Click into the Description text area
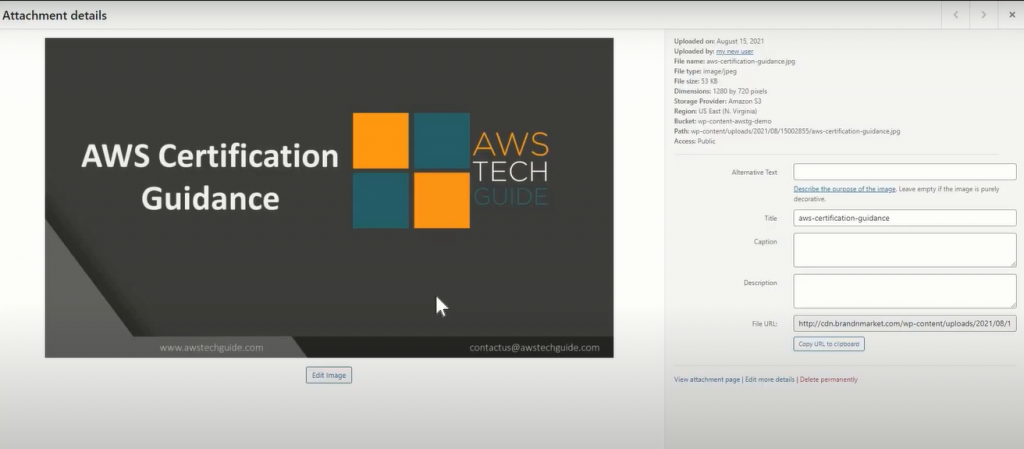The height and width of the screenshot is (449, 1024). 904,291
